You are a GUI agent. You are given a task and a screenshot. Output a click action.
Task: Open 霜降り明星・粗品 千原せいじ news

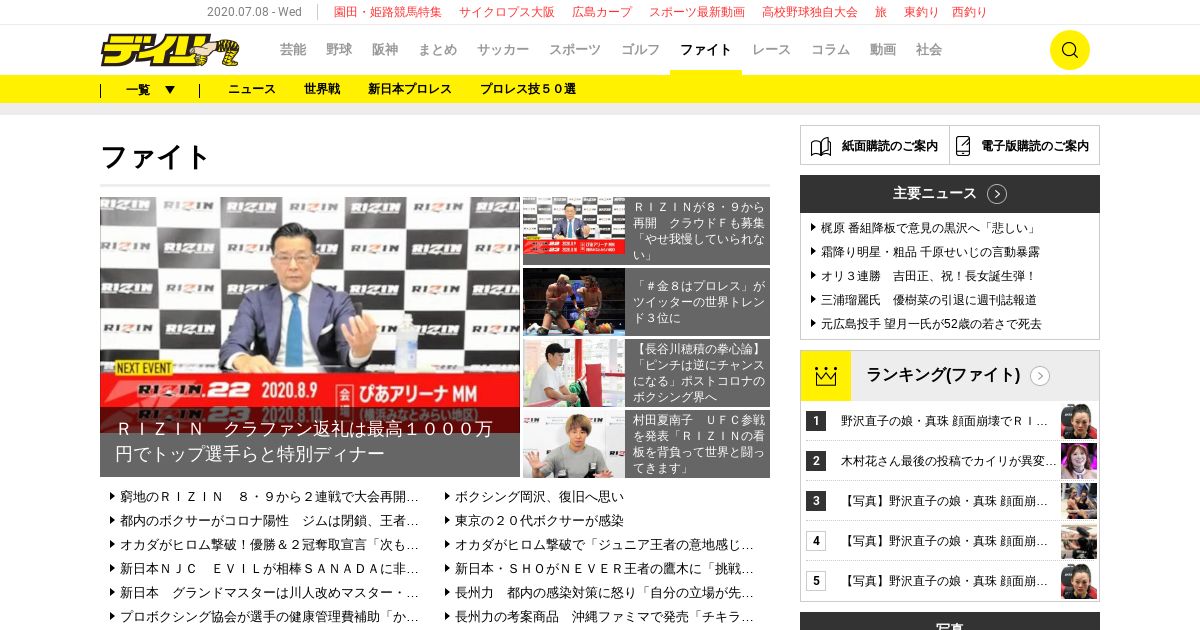click(x=930, y=252)
